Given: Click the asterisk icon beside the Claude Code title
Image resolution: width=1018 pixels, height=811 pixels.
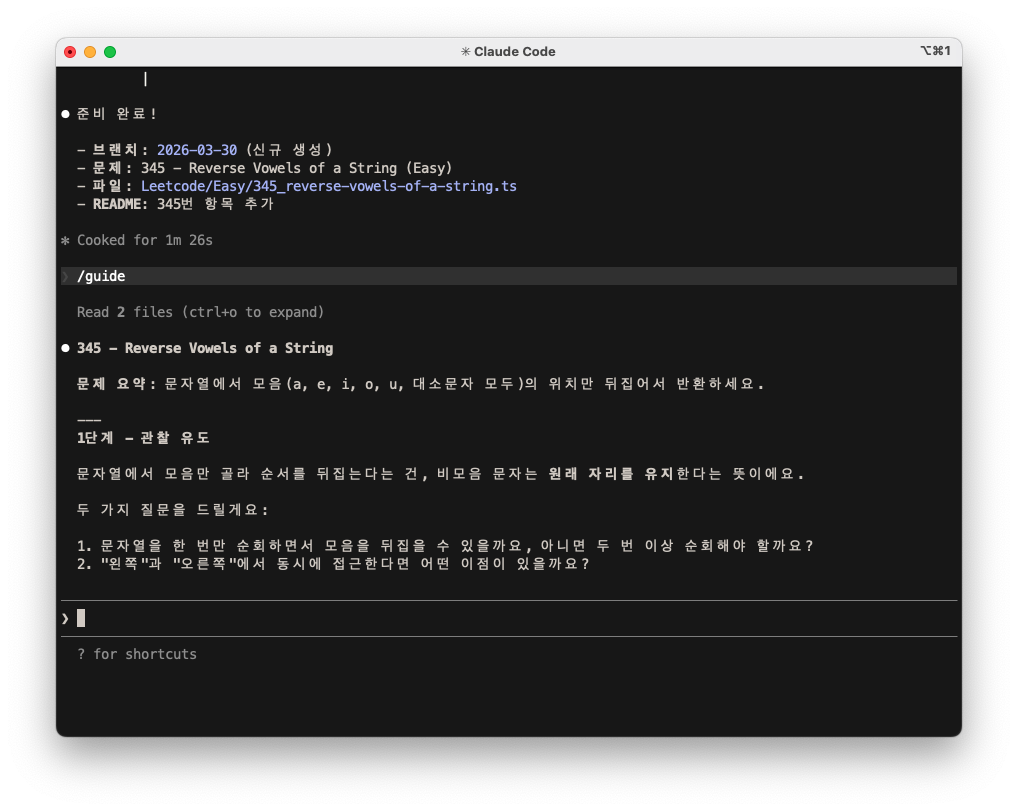Looking at the screenshot, I should tap(465, 52).
